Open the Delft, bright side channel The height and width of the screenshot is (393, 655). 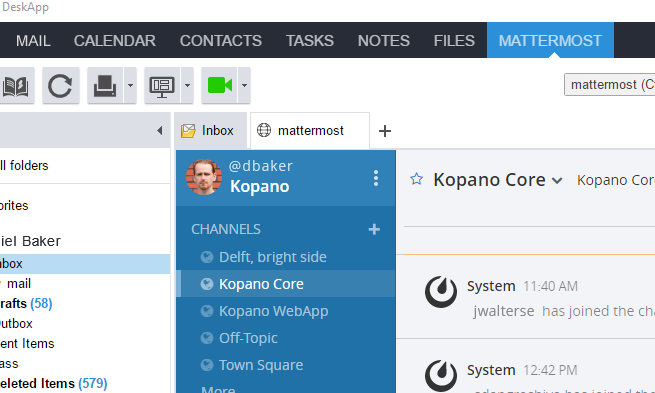[272, 257]
